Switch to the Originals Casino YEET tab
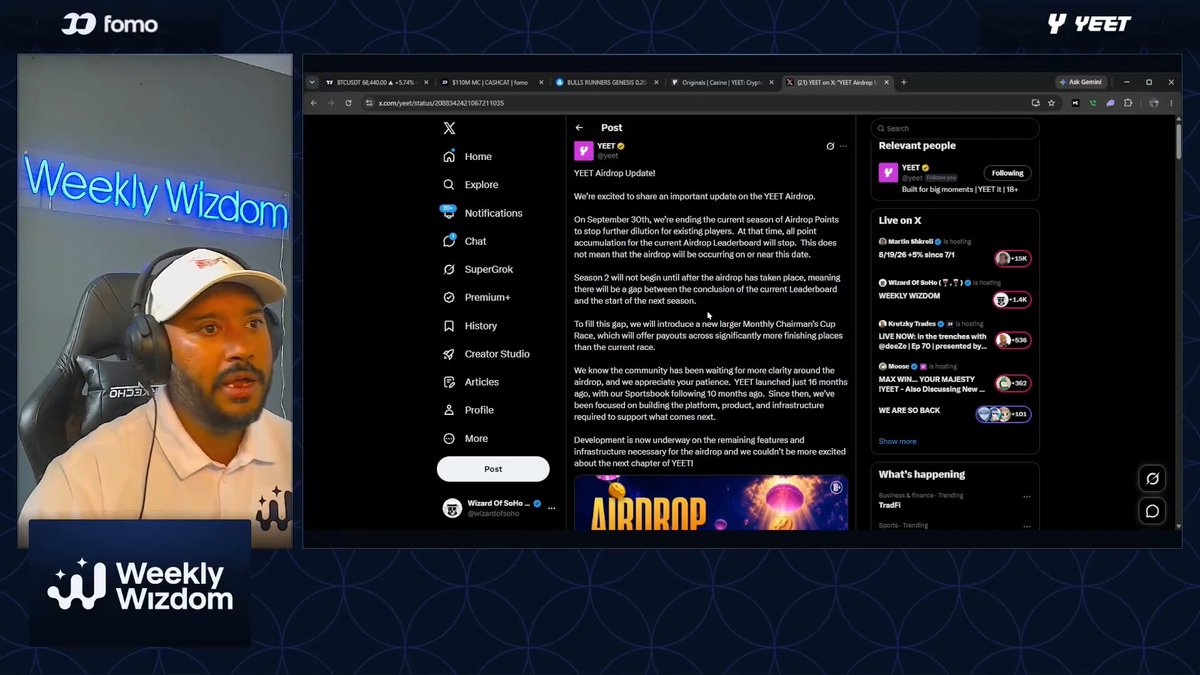Viewport: 1200px width, 675px height. click(x=723, y=82)
